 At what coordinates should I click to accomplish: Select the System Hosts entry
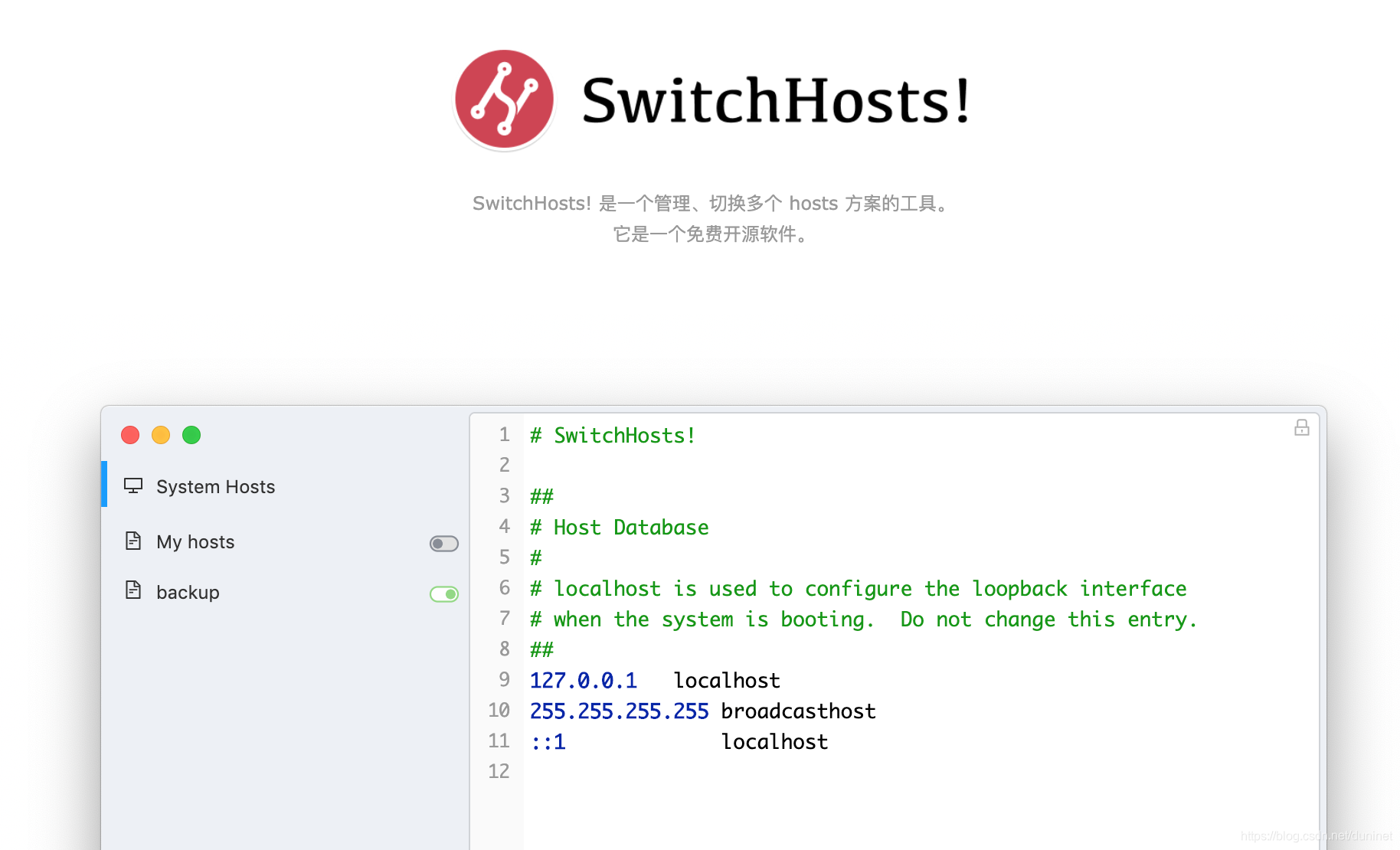point(285,486)
